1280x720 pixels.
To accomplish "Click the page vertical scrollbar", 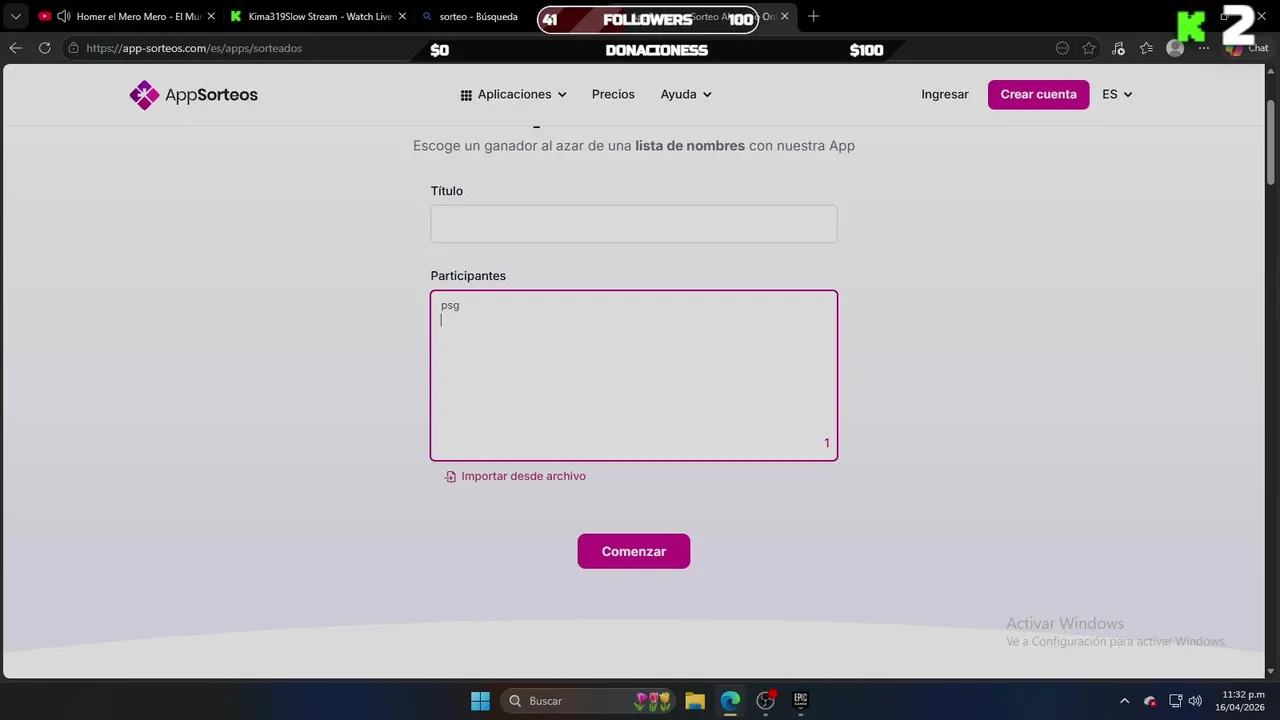I will [1271, 140].
